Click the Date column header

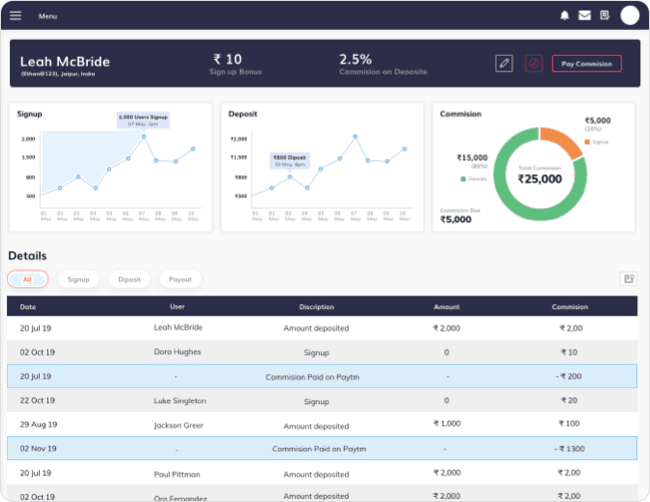tap(28, 307)
